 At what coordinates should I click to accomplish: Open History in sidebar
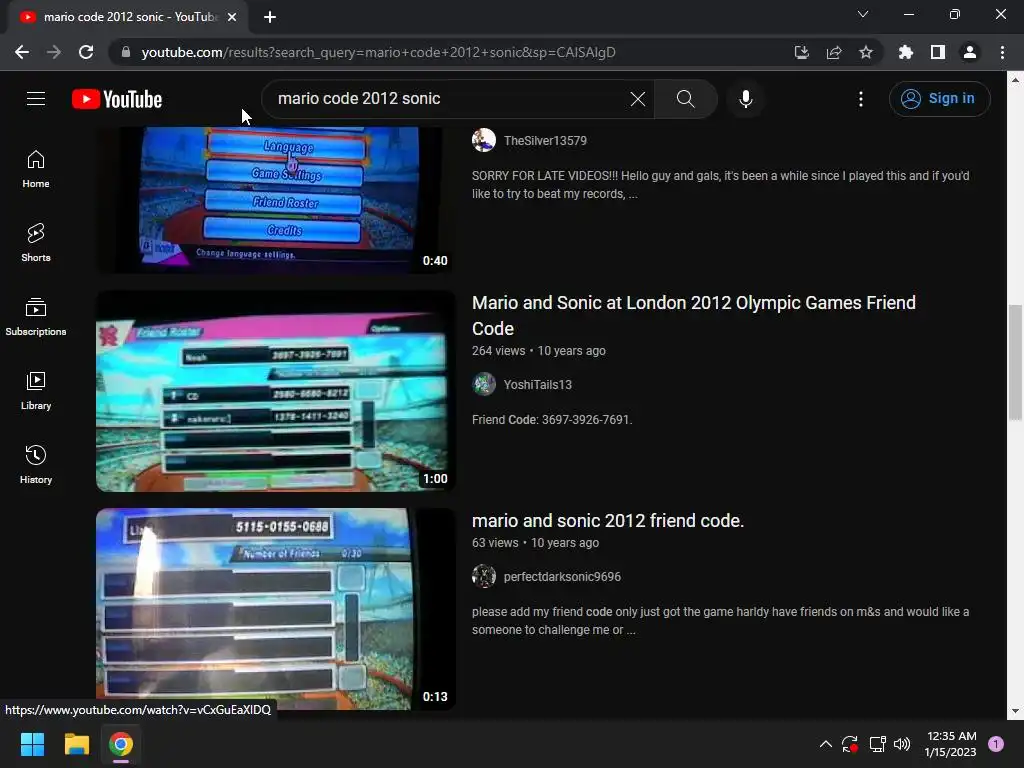tap(36, 465)
